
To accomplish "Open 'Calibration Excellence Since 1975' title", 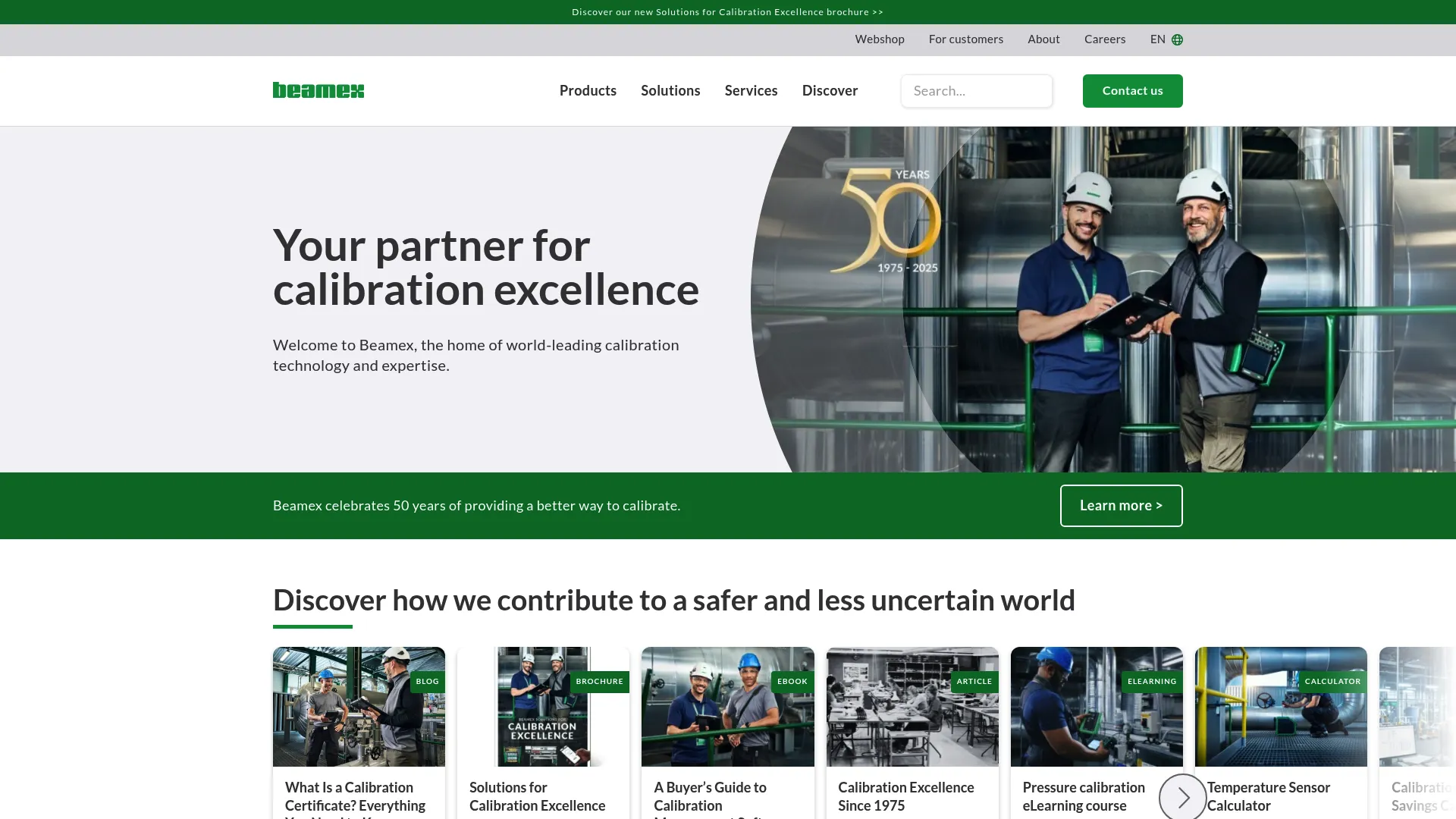I will 906,796.
